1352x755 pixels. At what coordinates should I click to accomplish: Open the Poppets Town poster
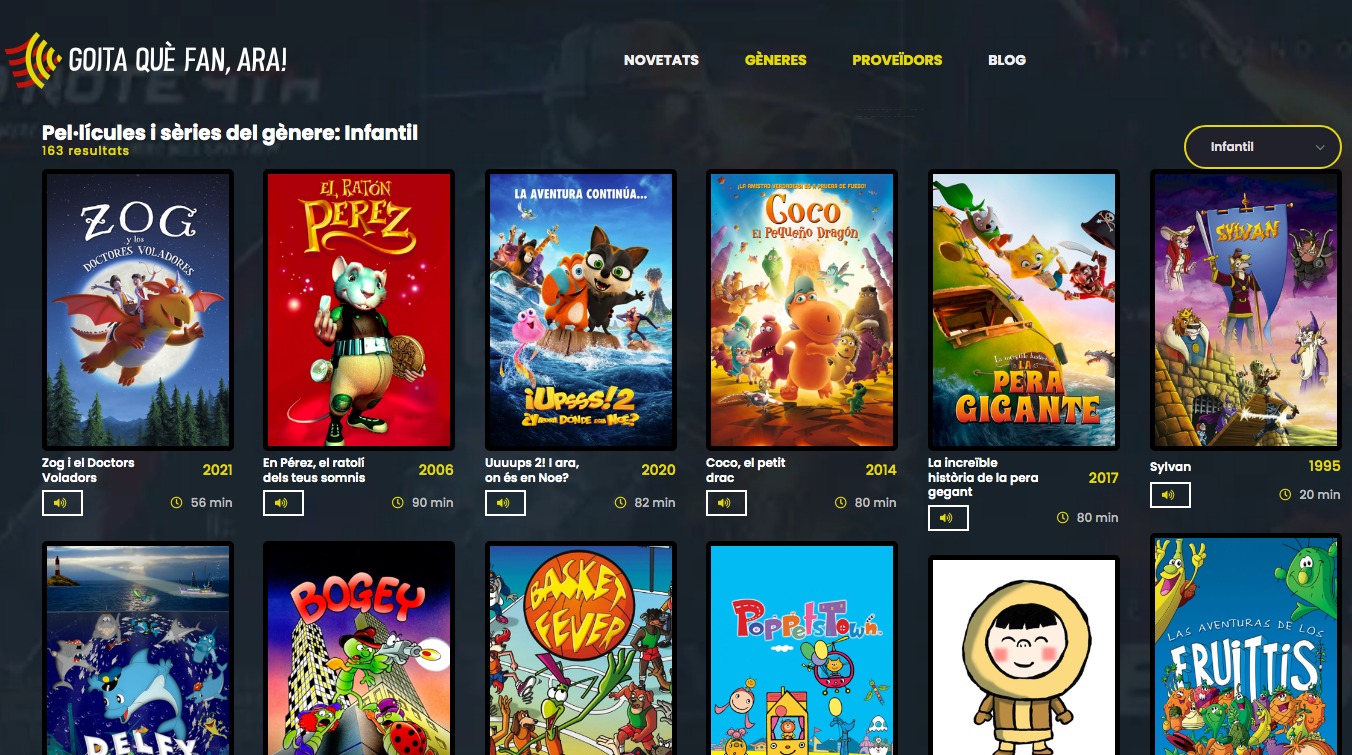802,648
